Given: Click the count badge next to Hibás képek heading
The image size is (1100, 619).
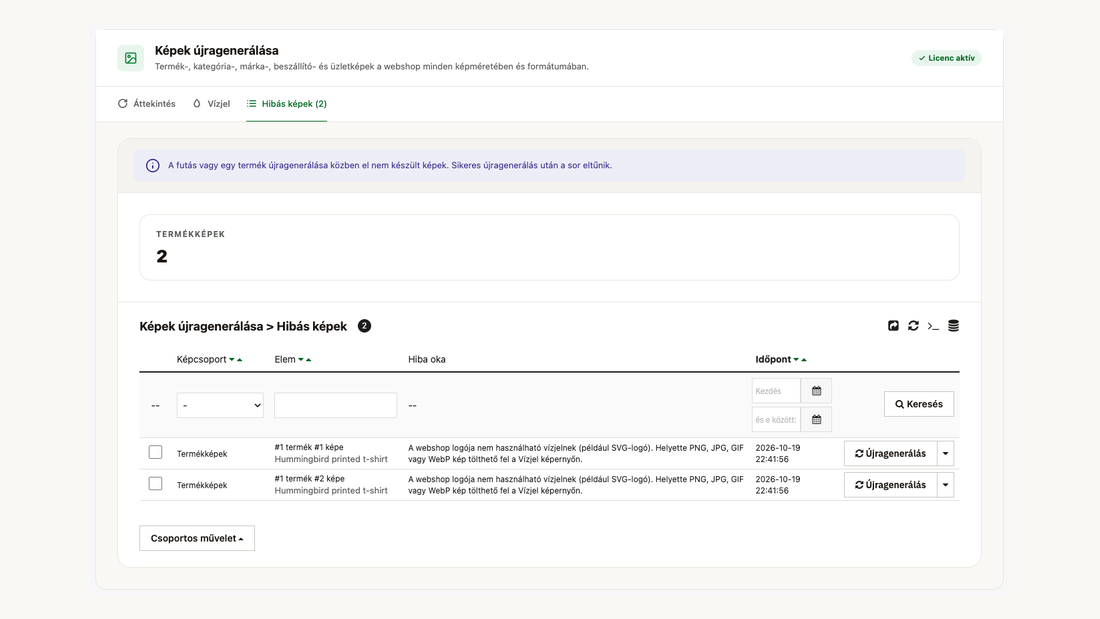Looking at the screenshot, I should click(364, 326).
